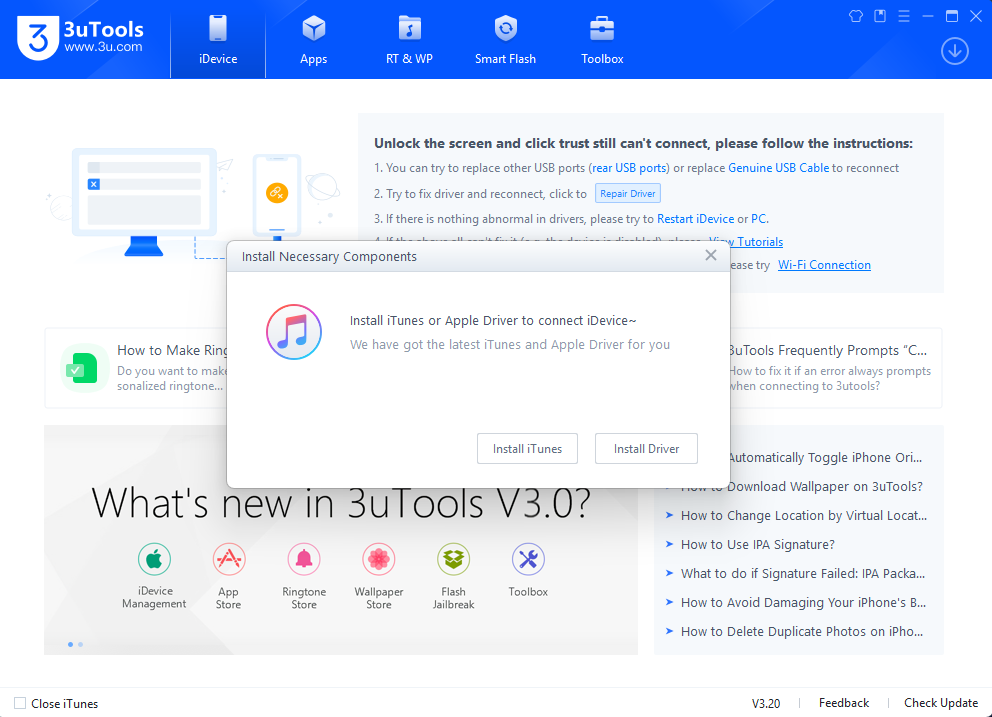
Task: Open the Toolbox tab in header
Action: pyautogui.click(x=602, y=40)
